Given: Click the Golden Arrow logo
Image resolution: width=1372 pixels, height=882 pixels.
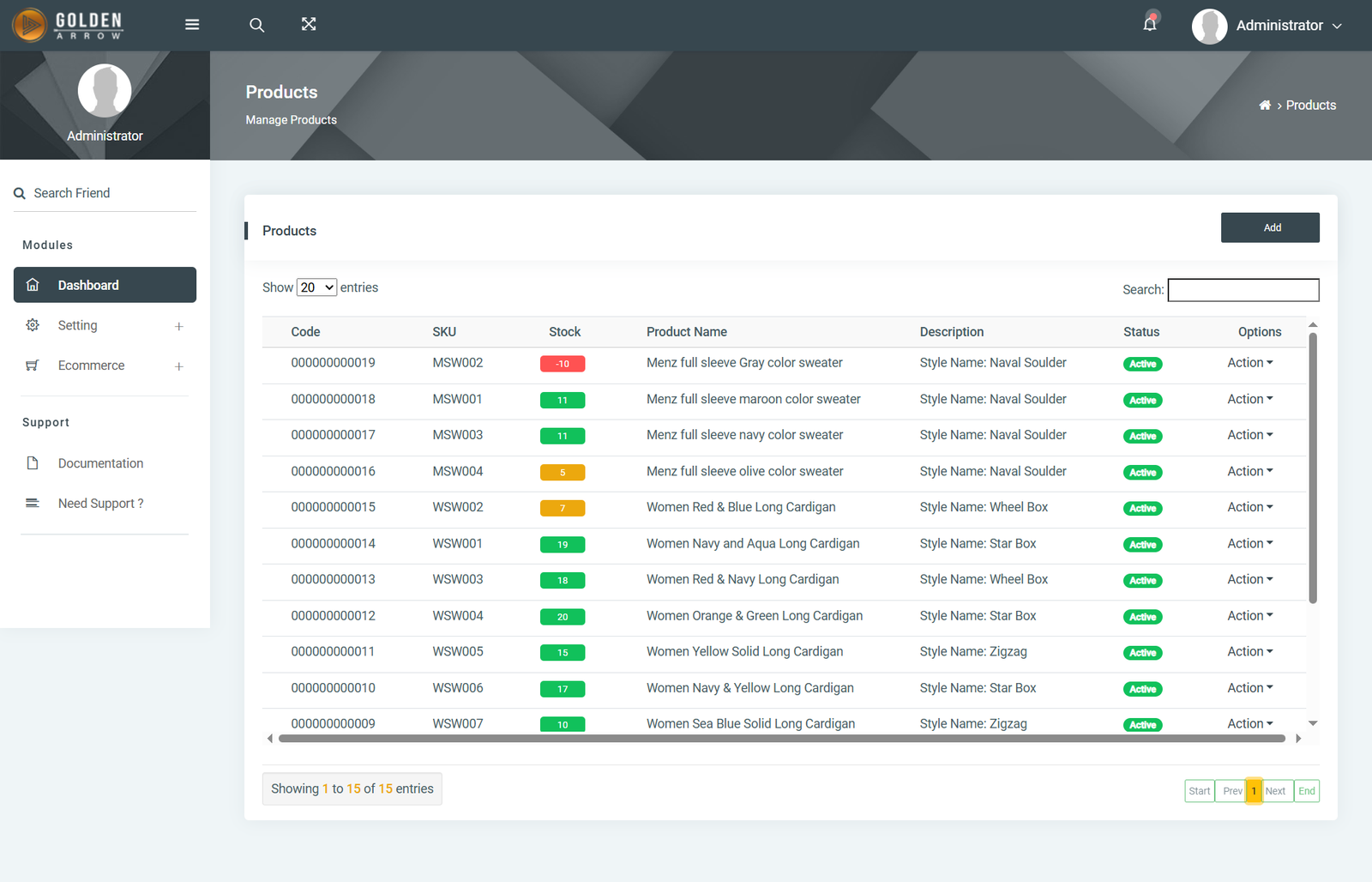Looking at the screenshot, I should tap(68, 25).
